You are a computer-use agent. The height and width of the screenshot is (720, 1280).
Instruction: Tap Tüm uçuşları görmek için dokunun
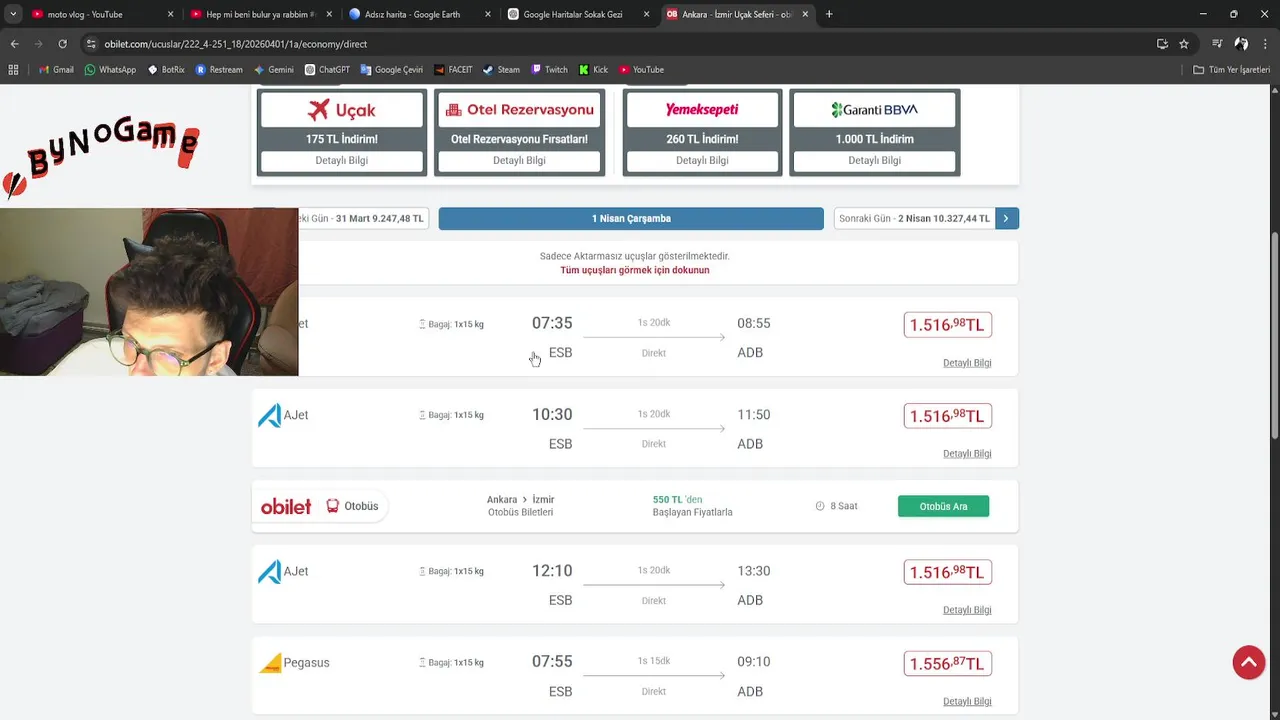pos(634,270)
